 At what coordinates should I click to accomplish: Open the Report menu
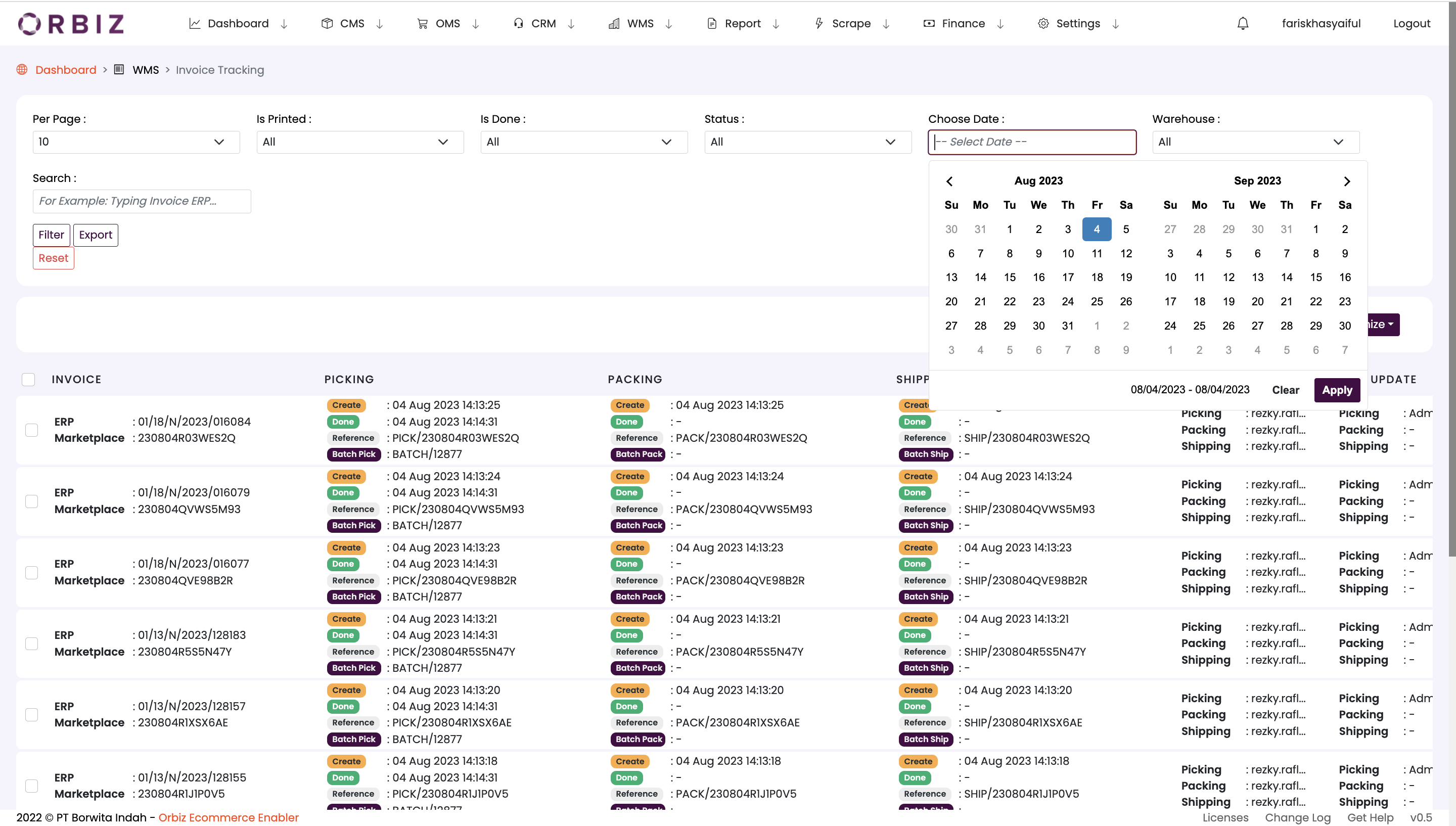click(743, 24)
